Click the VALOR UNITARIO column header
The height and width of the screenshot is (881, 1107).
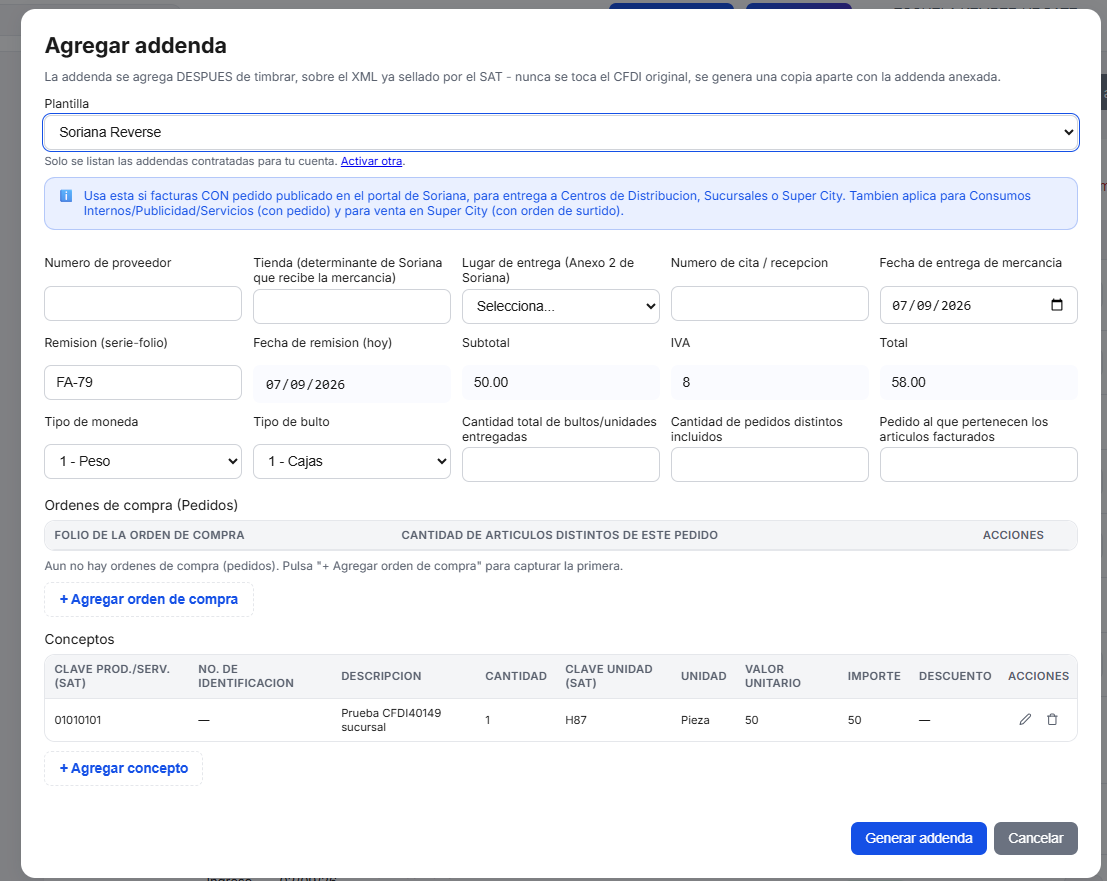pos(772,676)
